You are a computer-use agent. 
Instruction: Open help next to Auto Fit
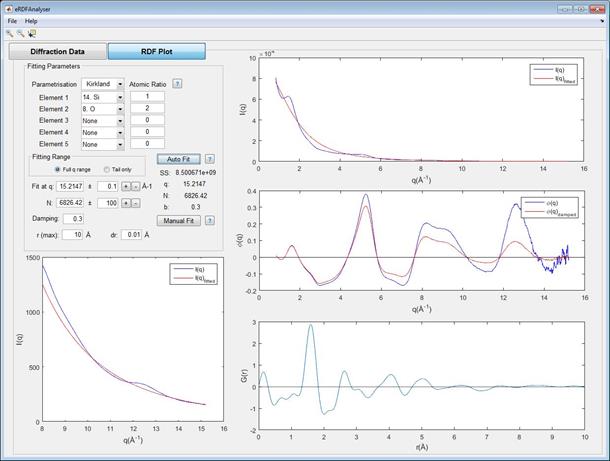click(209, 159)
